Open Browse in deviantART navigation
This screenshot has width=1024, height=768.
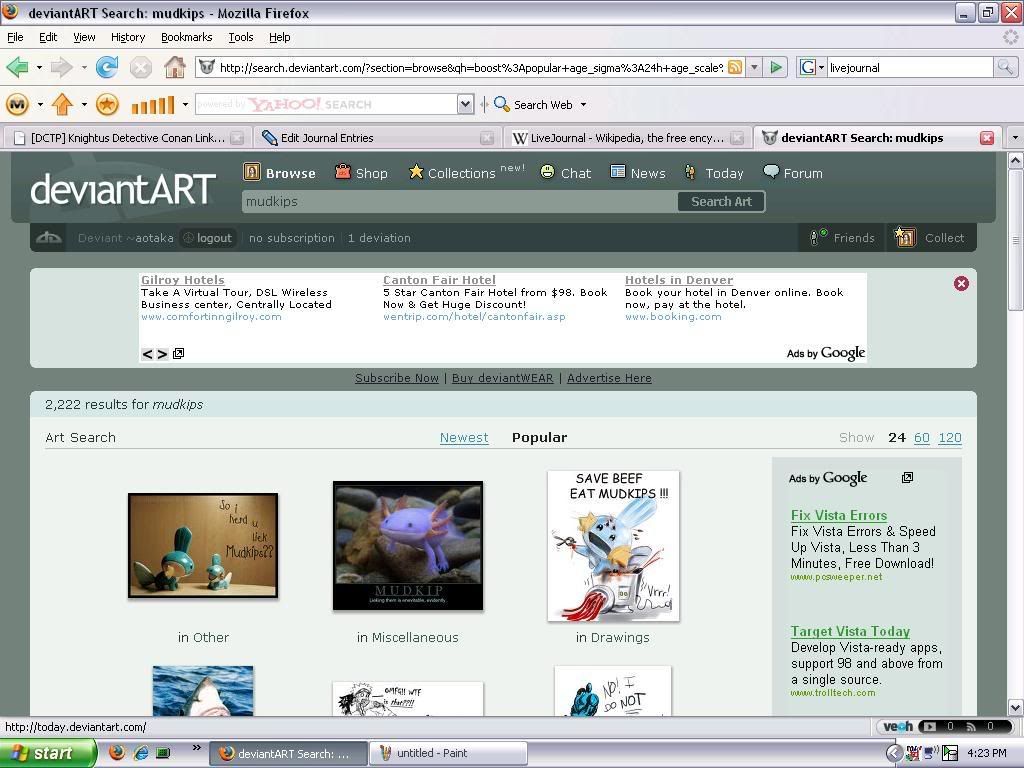click(280, 172)
